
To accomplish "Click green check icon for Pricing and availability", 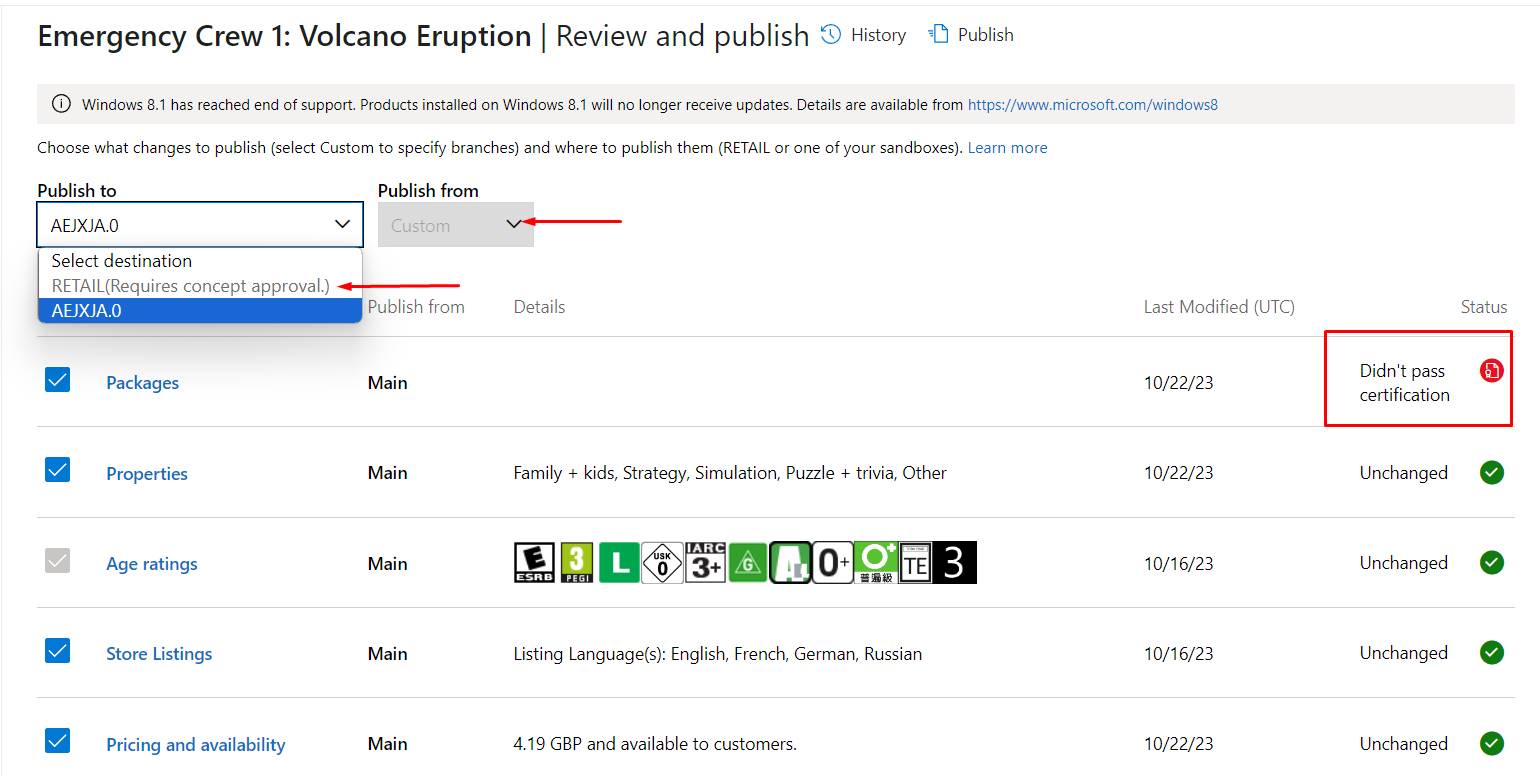I will pos(1492,744).
